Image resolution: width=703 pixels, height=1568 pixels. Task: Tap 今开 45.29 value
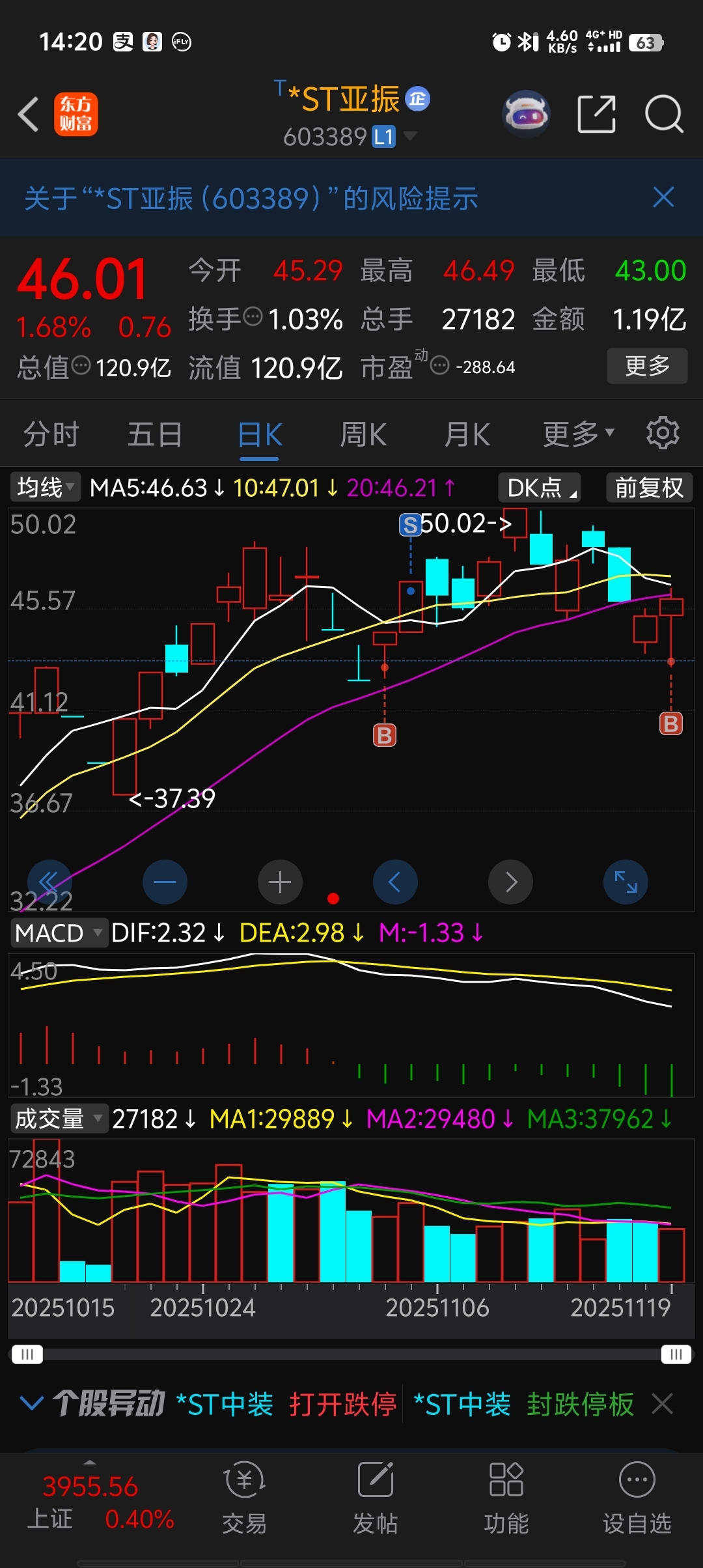(x=308, y=270)
